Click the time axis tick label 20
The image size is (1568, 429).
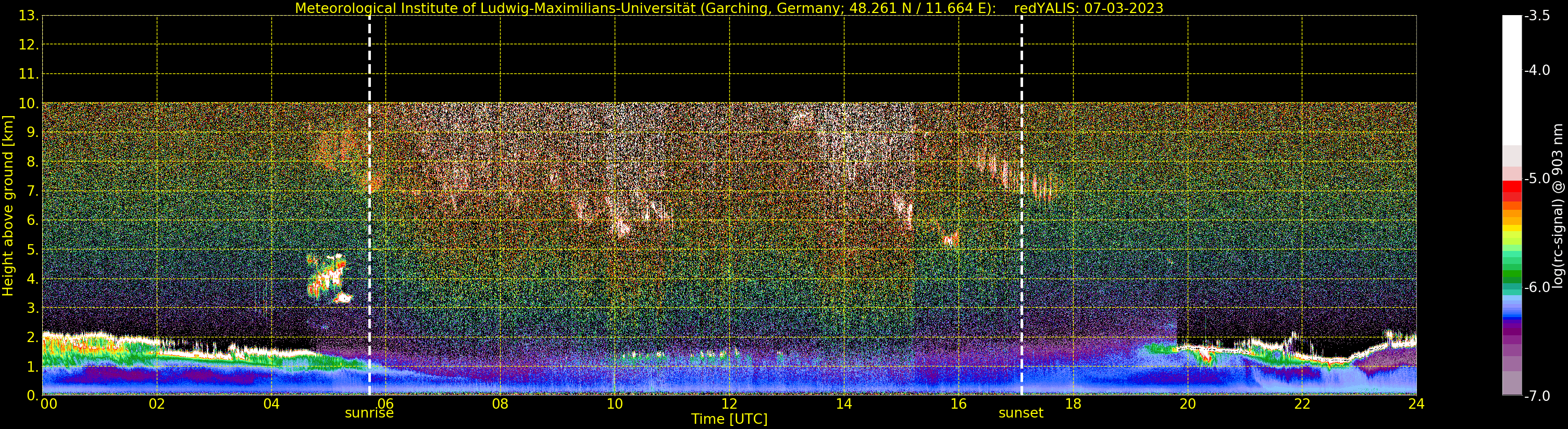(1188, 404)
